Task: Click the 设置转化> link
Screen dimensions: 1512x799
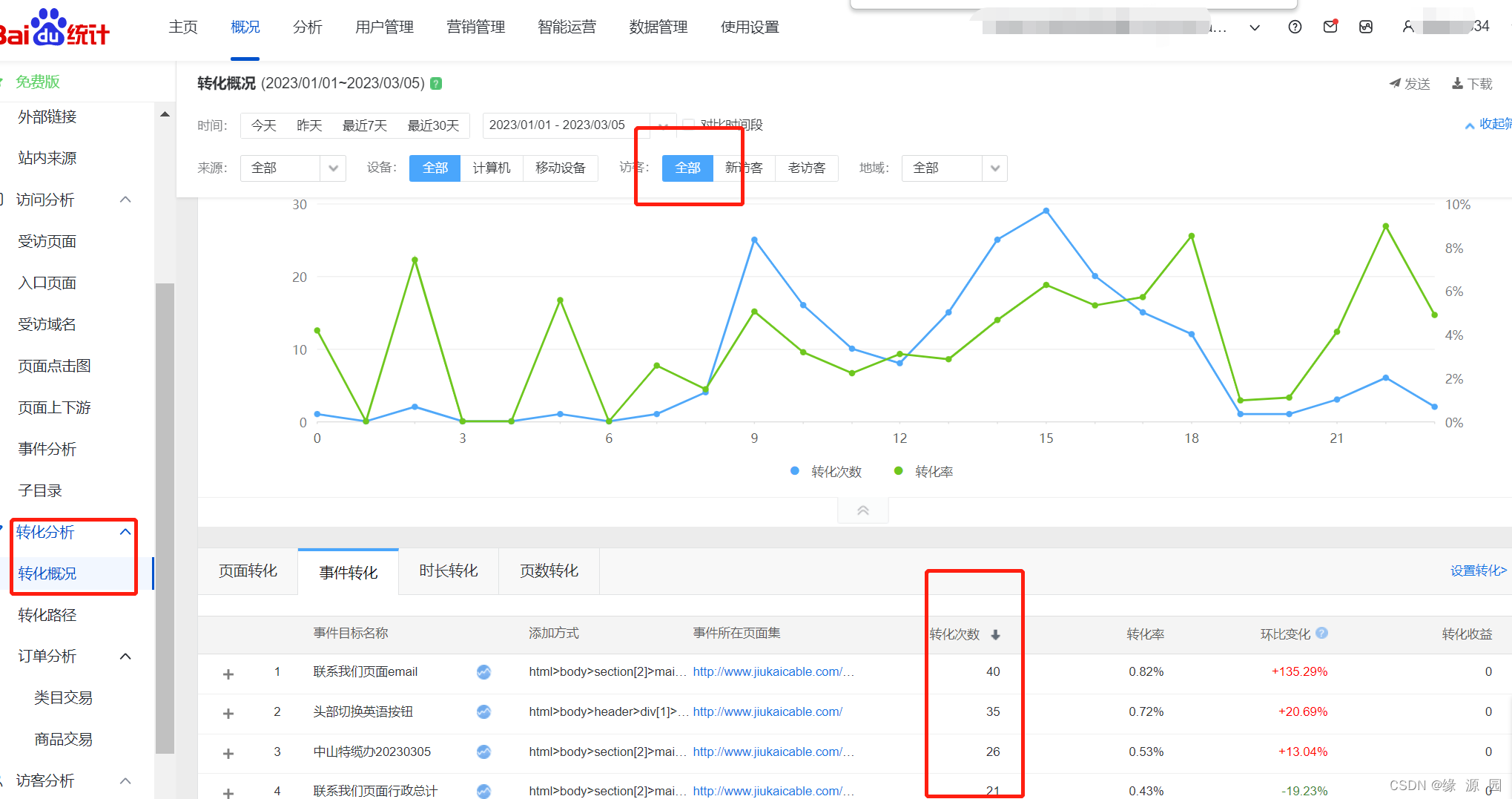Action: (x=1479, y=571)
